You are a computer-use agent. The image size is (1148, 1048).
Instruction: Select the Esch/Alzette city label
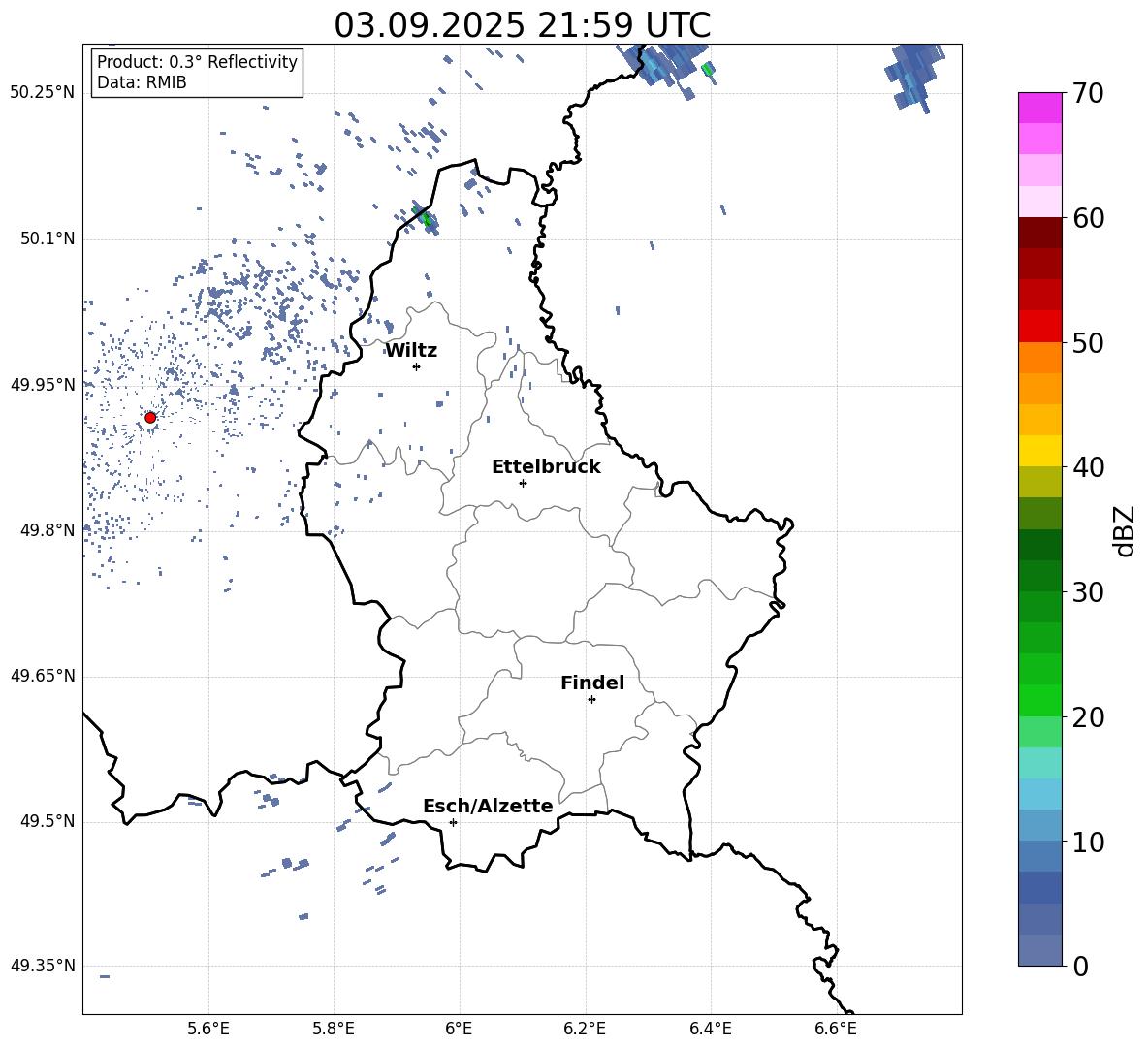point(489,806)
